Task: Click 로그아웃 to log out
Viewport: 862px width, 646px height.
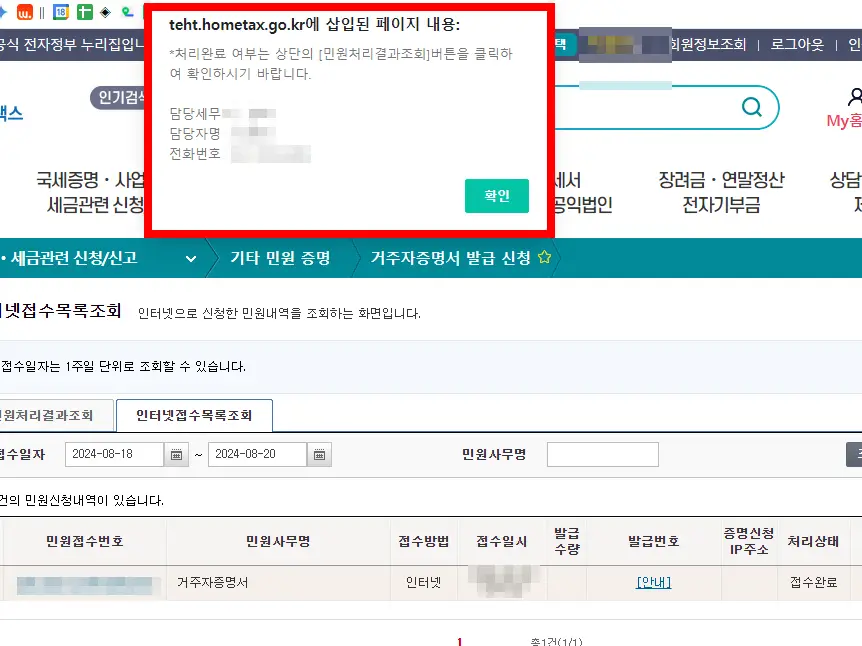Action: coord(795,46)
